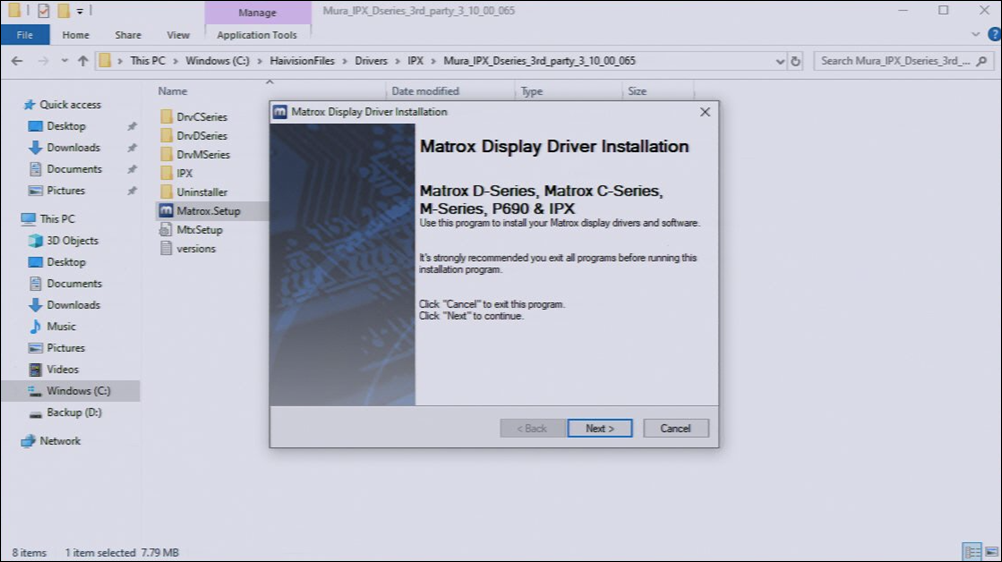Select the versions text file

point(195,248)
